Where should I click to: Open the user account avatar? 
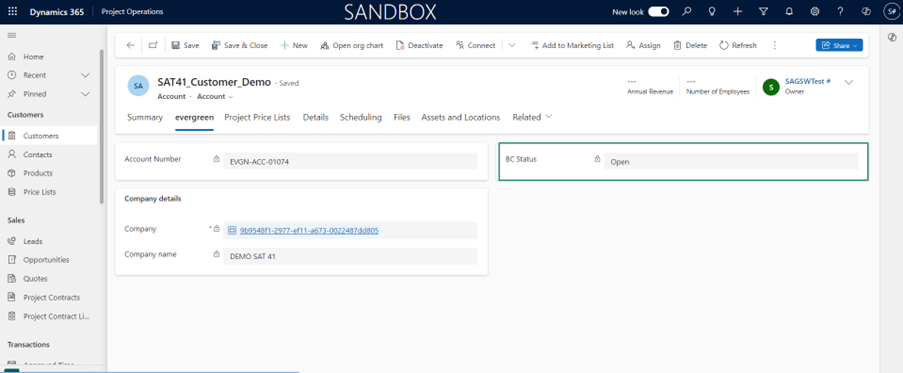point(890,12)
